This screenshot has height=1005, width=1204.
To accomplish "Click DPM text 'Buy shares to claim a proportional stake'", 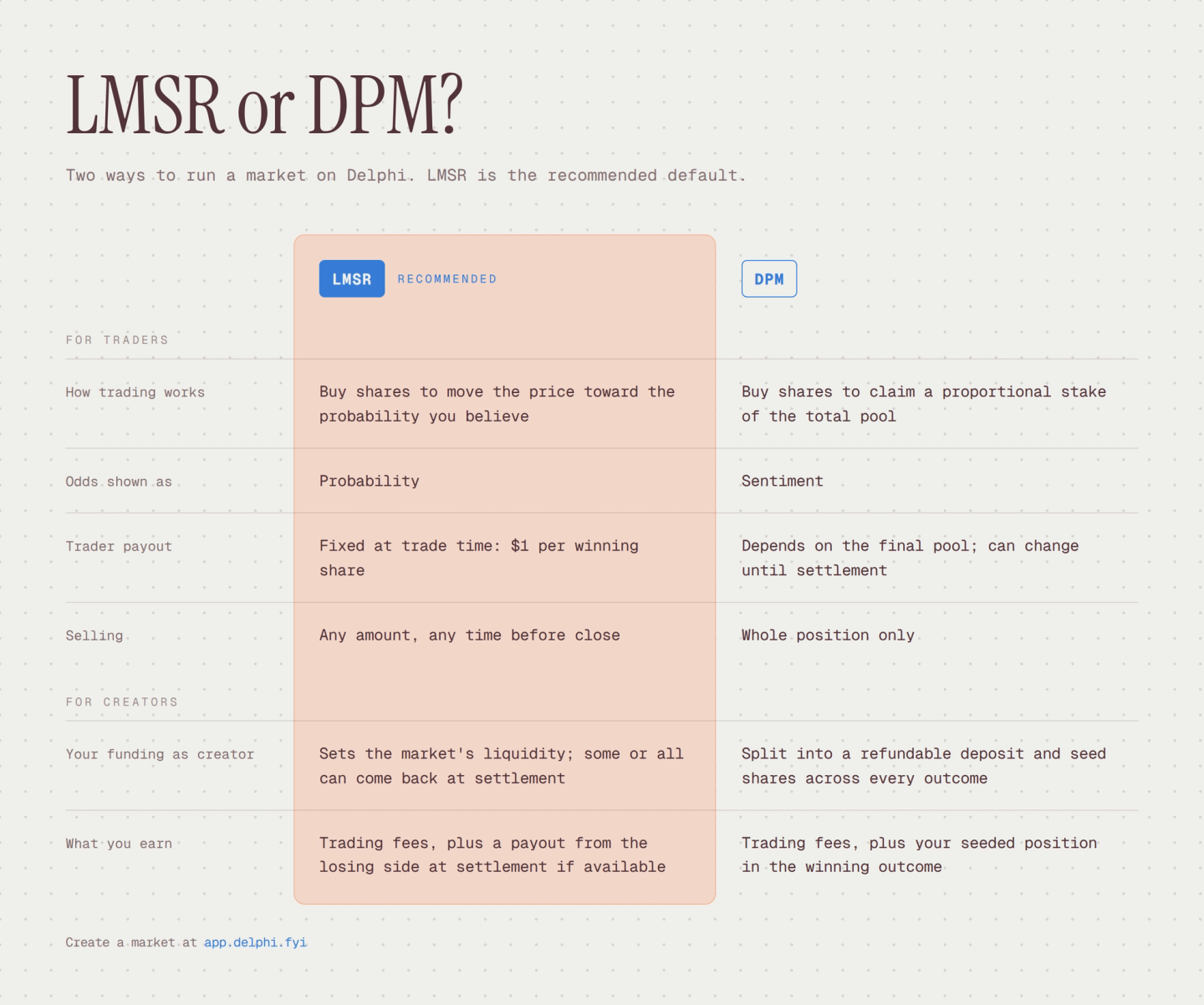I will tap(924, 404).
